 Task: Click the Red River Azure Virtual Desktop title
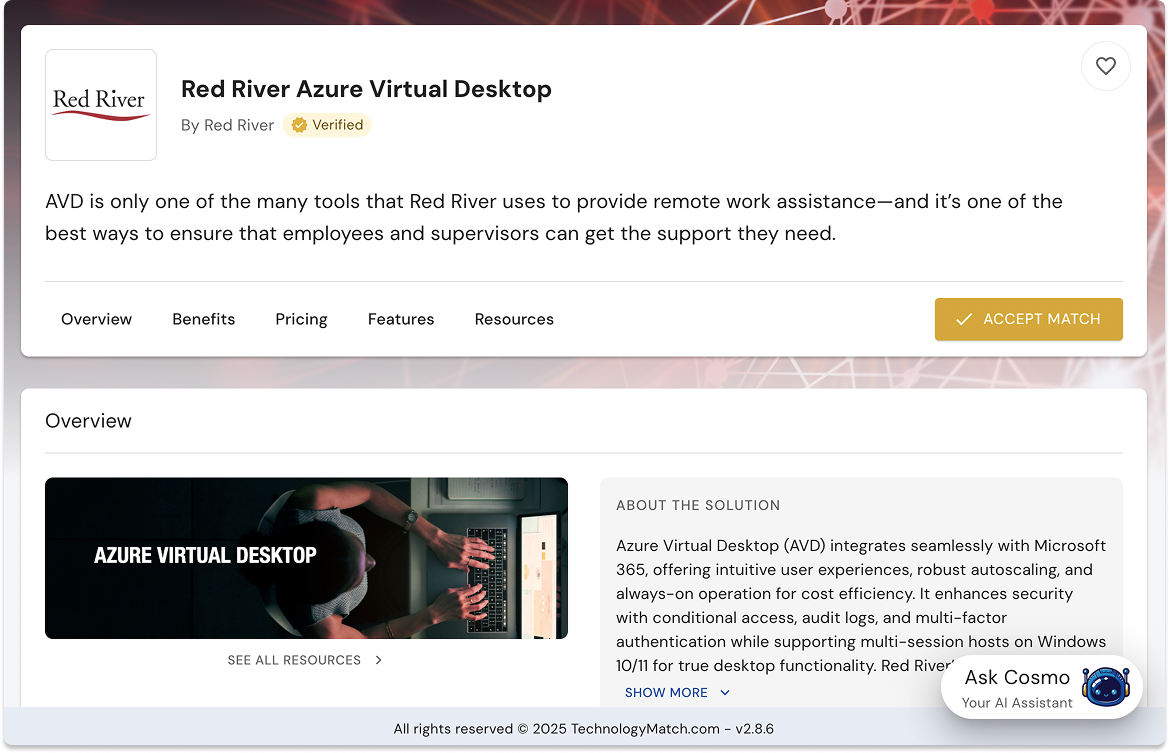click(x=366, y=89)
